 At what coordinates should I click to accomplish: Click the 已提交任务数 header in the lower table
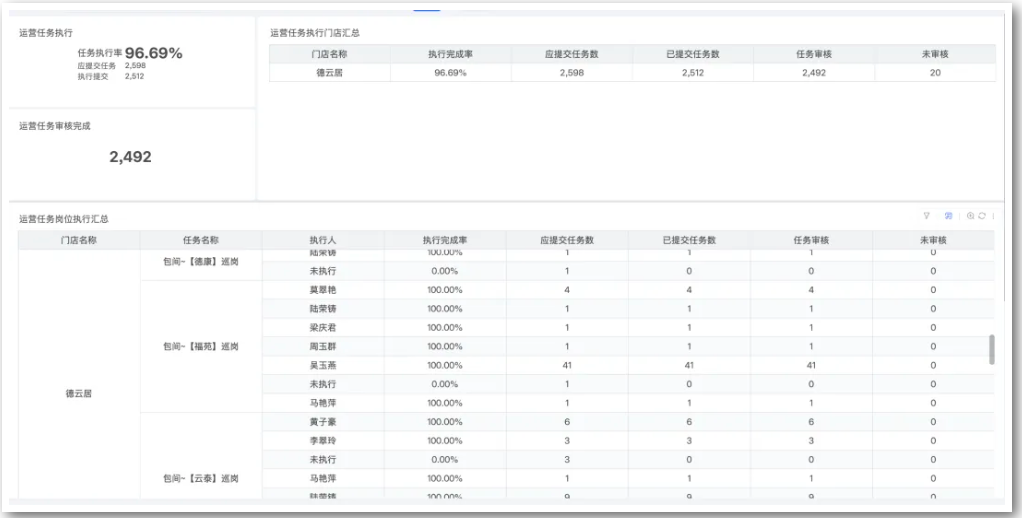[x=689, y=240]
